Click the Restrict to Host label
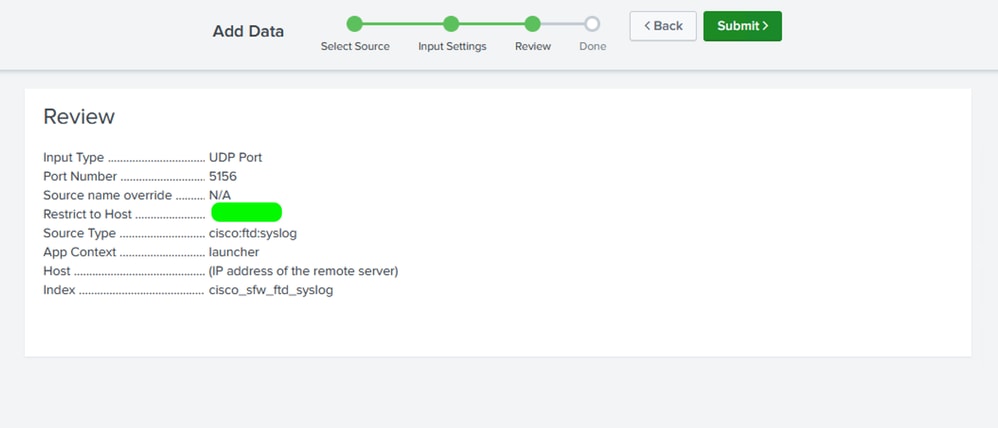The width and height of the screenshot is (998, 428). [88, 214]
